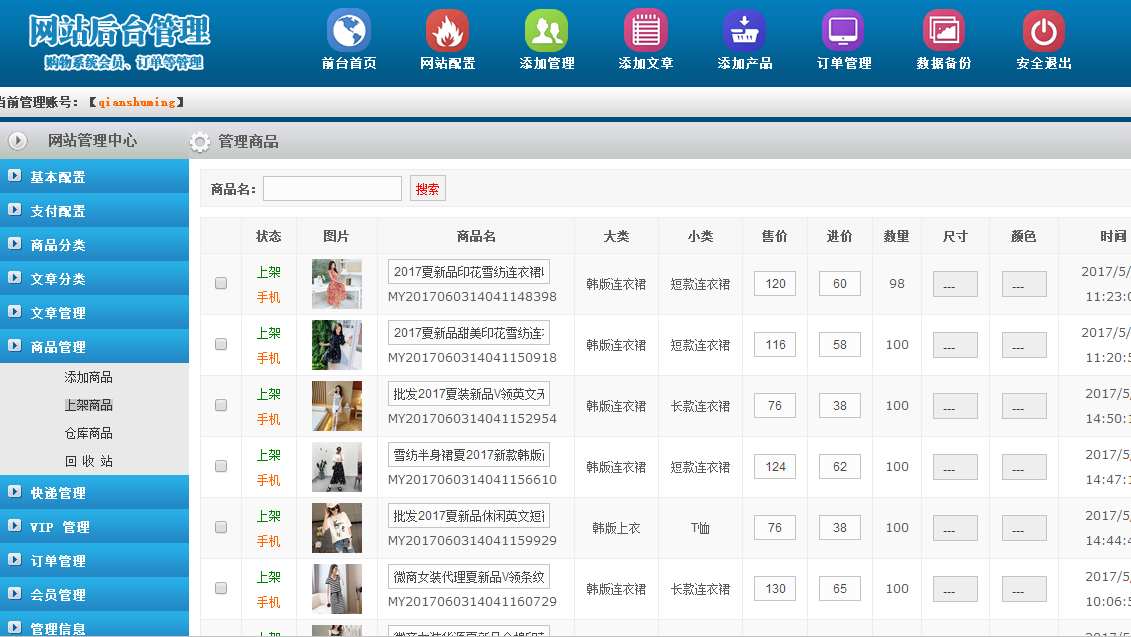The height and width of the screenshot is (637, 1131).
Task: Select 添加商品 in the sidebar submenu
Action: click(x=88, y=378)
